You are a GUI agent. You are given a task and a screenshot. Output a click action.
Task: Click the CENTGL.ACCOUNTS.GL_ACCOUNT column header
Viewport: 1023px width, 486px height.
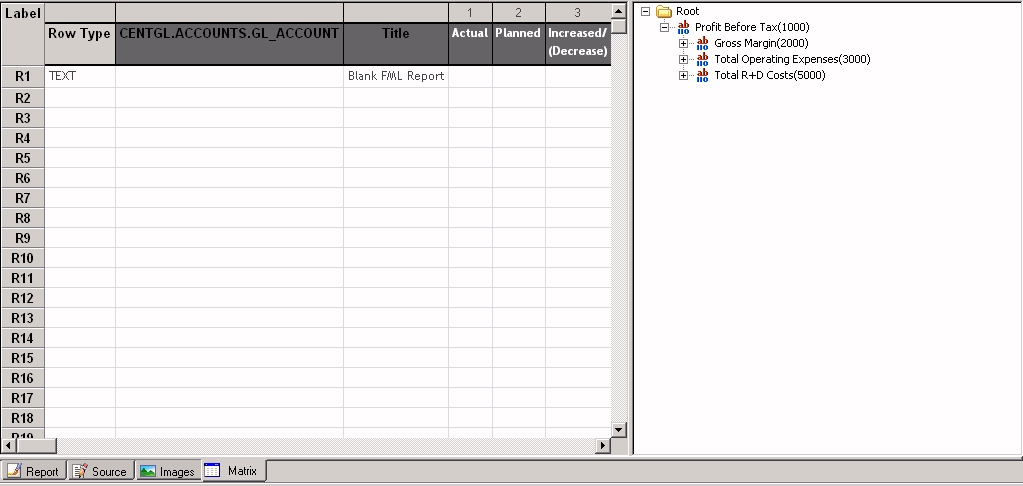coord(229,44)
